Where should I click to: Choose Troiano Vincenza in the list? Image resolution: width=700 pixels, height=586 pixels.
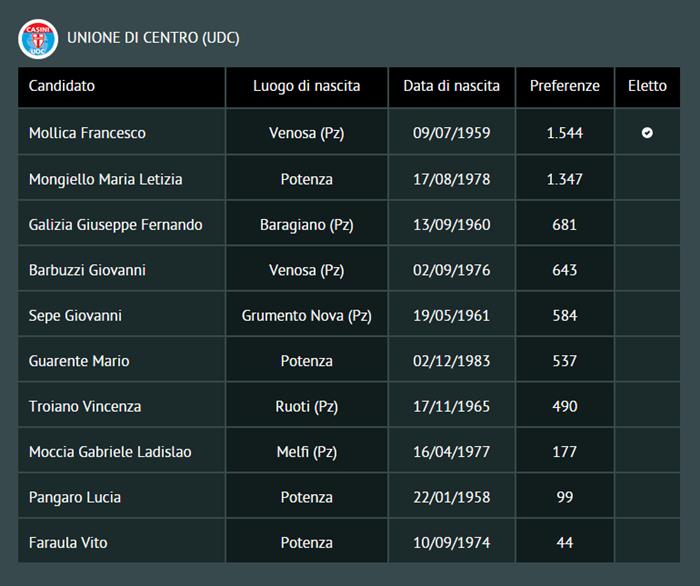(85, 407)
